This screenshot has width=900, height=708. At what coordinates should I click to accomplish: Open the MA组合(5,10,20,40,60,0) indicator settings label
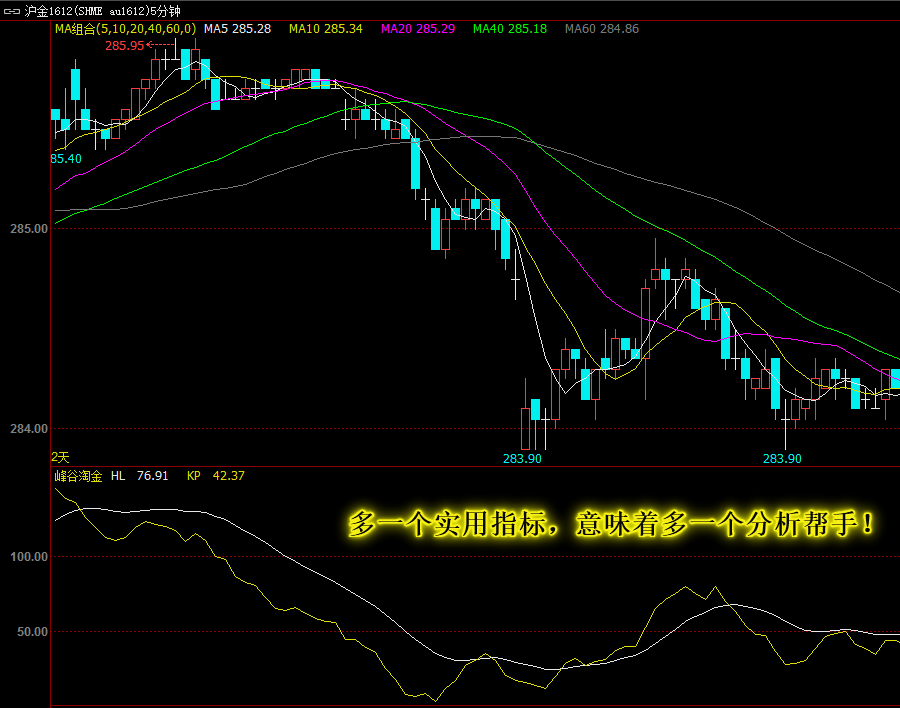[x=125, y=29]
